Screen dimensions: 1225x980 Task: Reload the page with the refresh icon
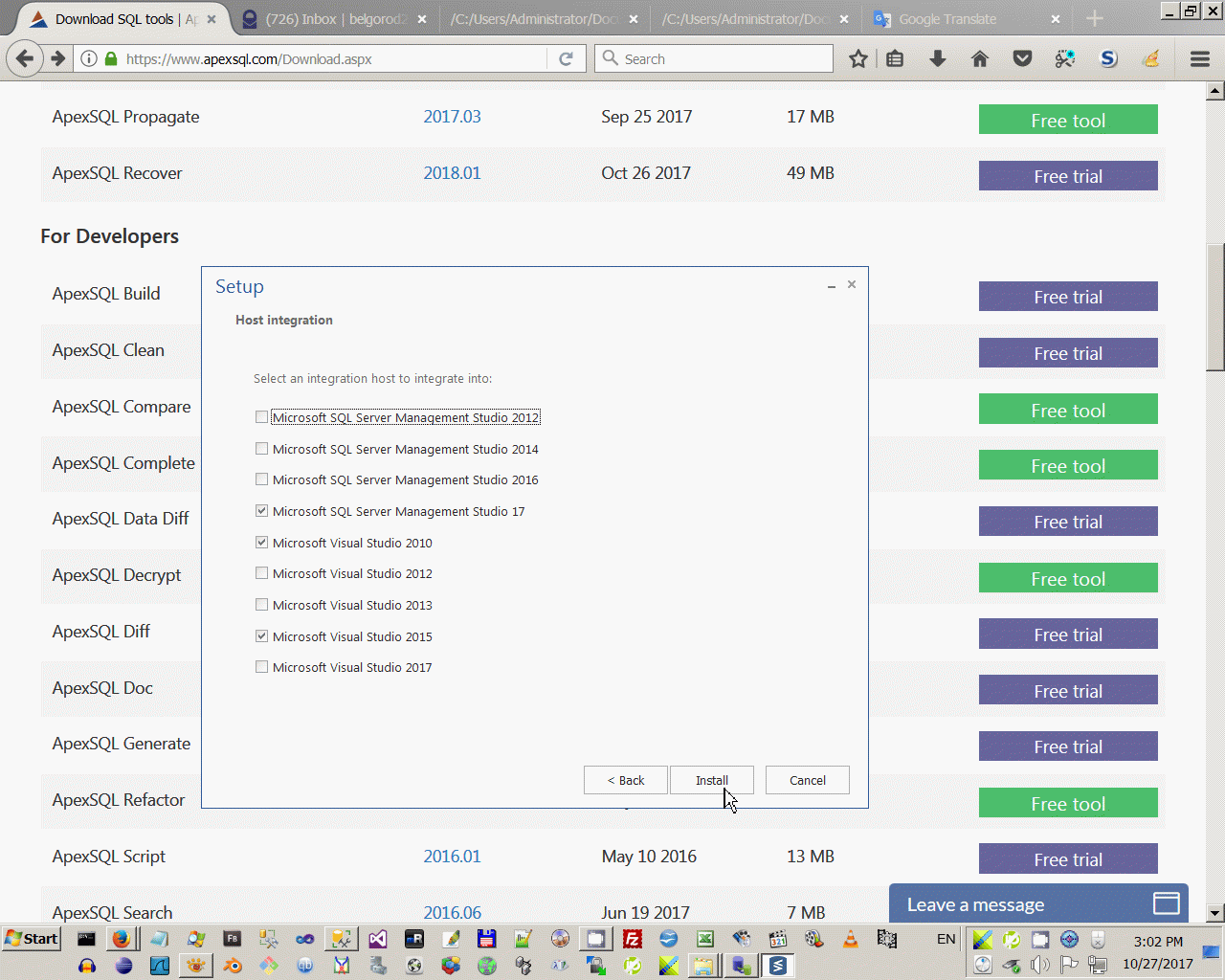tap(566, 59)
